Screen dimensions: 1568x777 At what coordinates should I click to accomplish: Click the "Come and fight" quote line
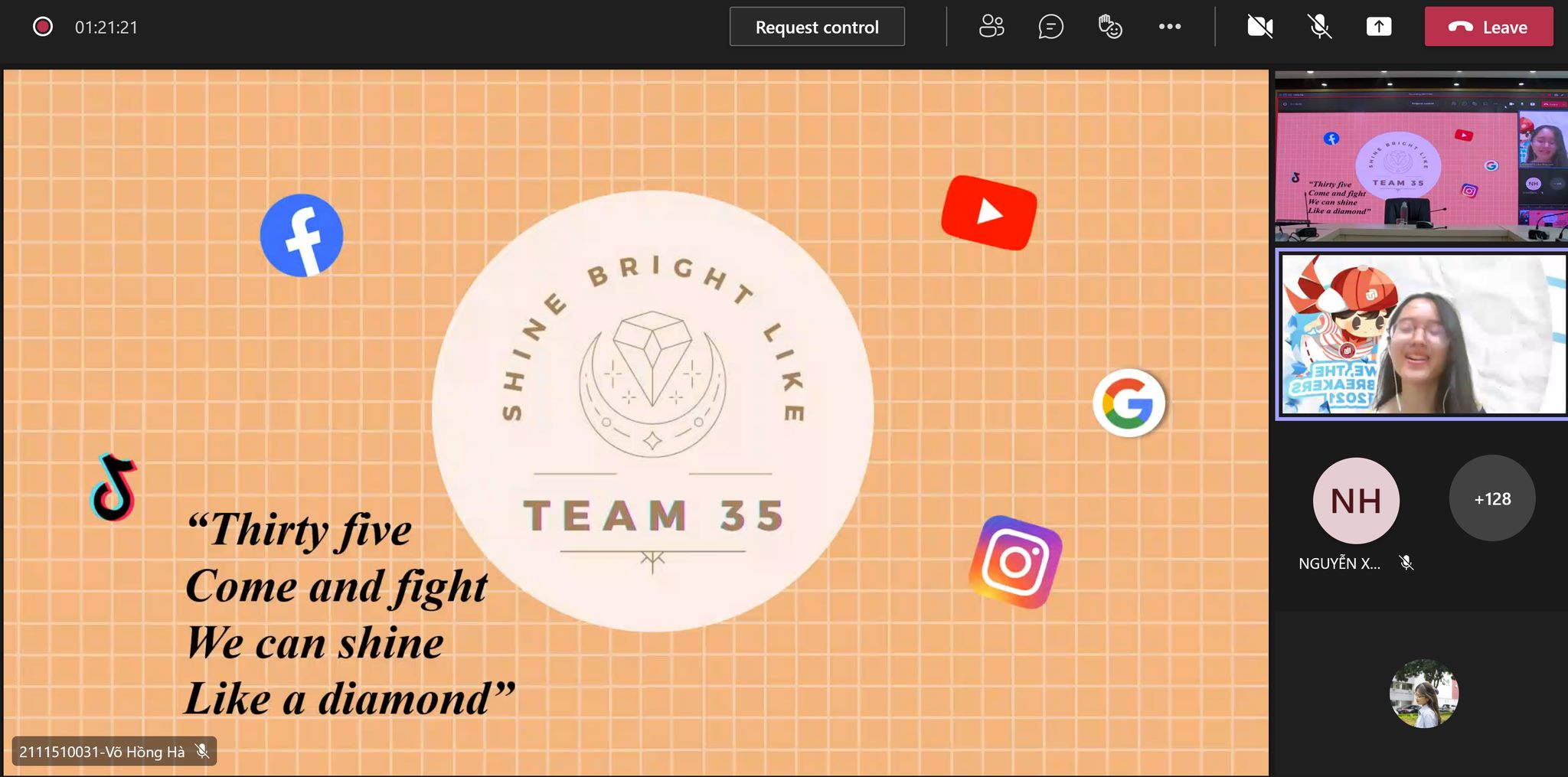pos(337,587)
